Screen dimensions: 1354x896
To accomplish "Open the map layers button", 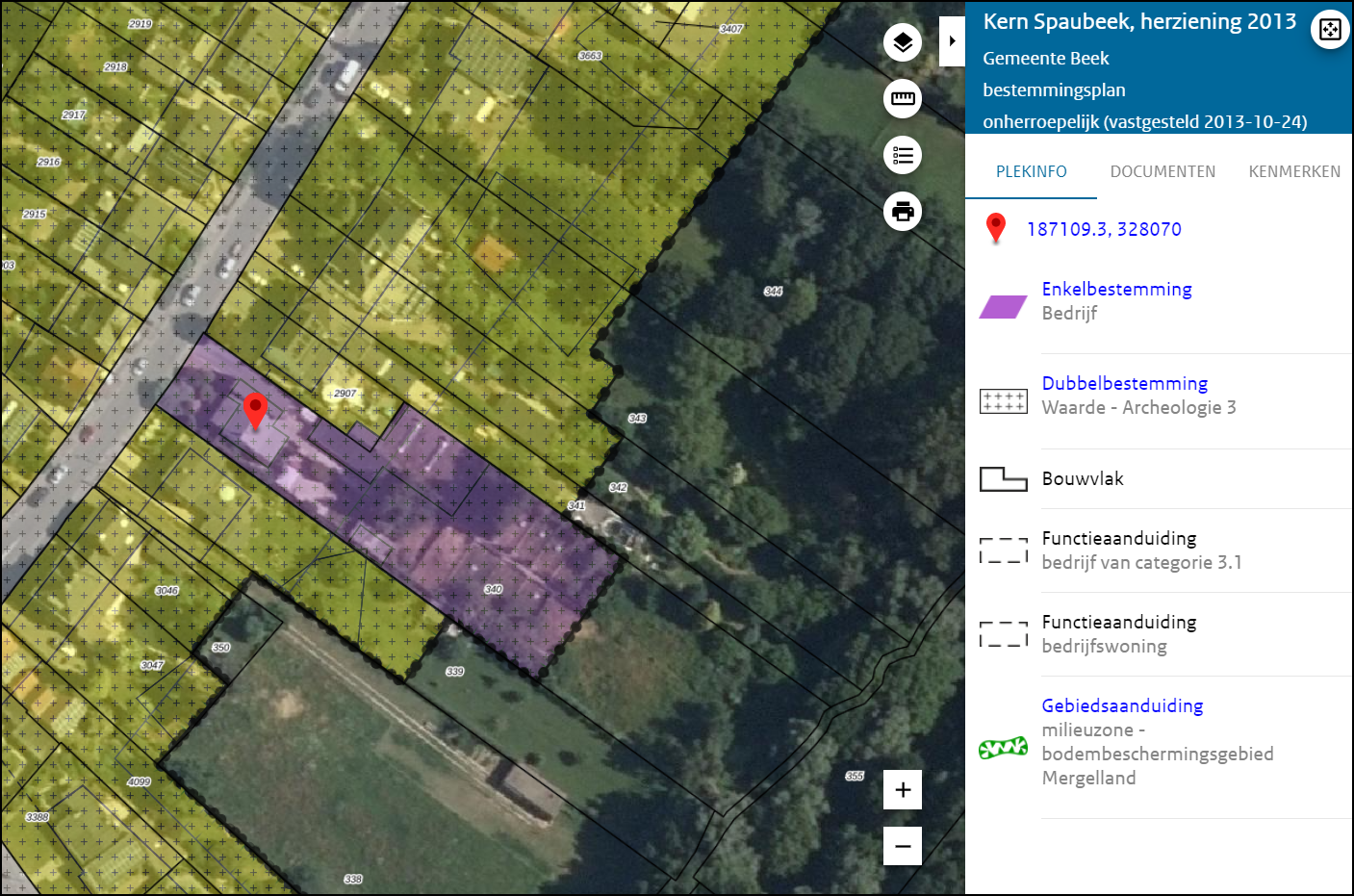I will [x=903, y=42].
